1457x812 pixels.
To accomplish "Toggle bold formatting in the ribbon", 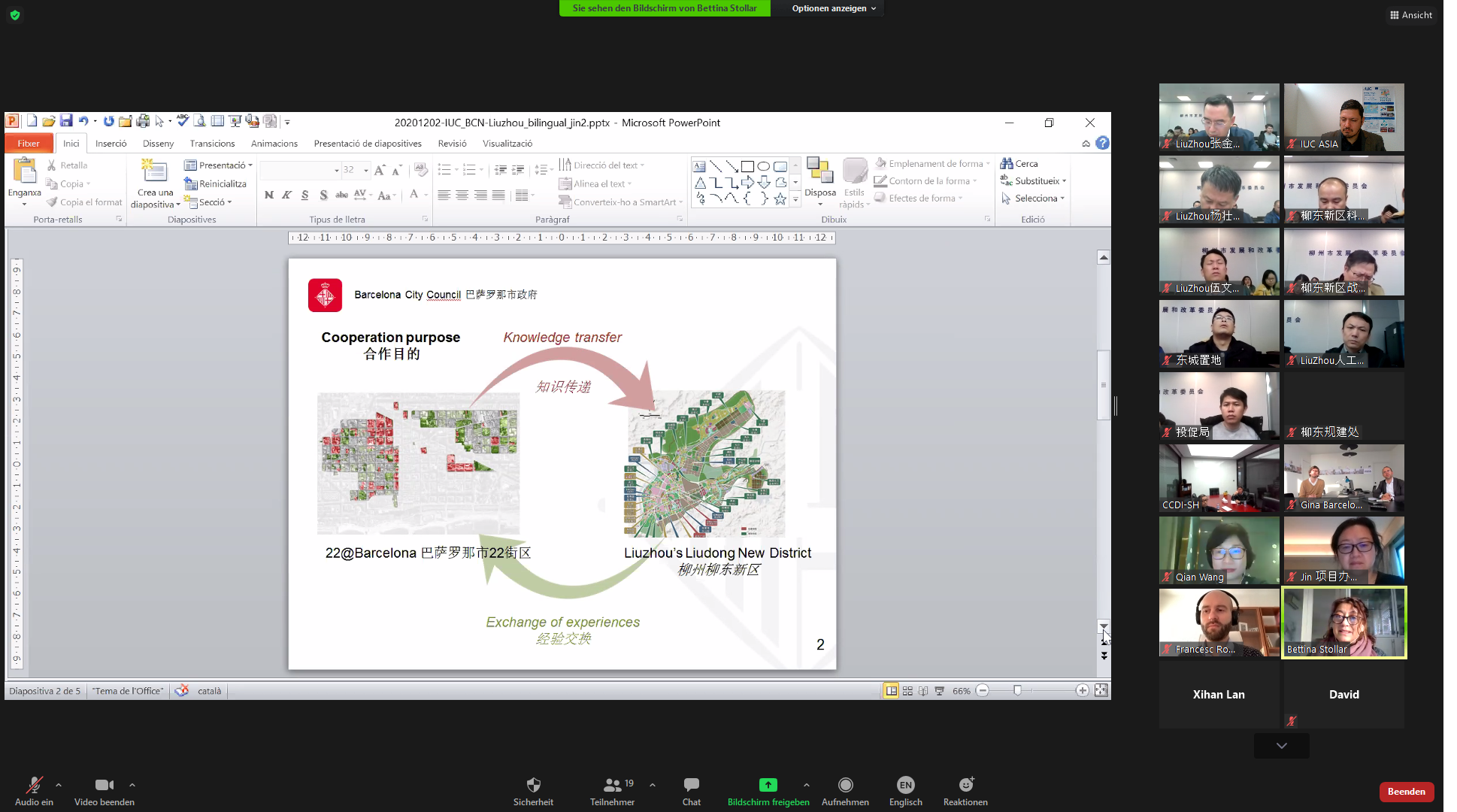I will click(269, 194).
